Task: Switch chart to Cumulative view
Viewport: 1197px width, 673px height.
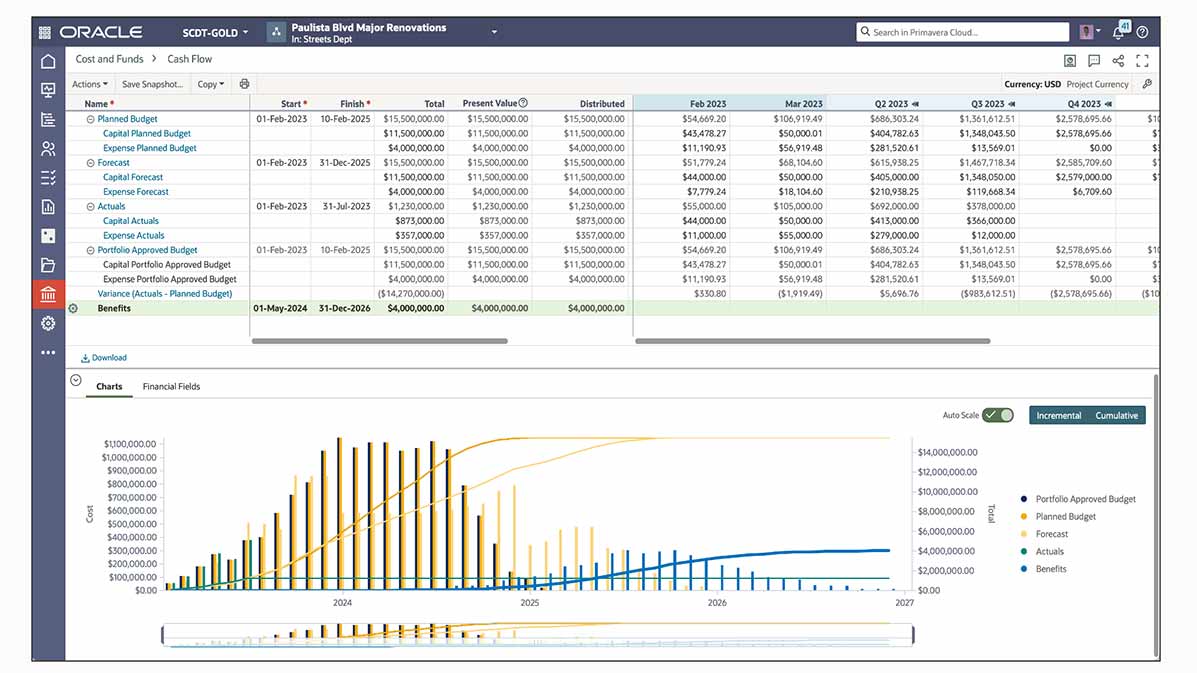Action: [x=1116, y=415]
